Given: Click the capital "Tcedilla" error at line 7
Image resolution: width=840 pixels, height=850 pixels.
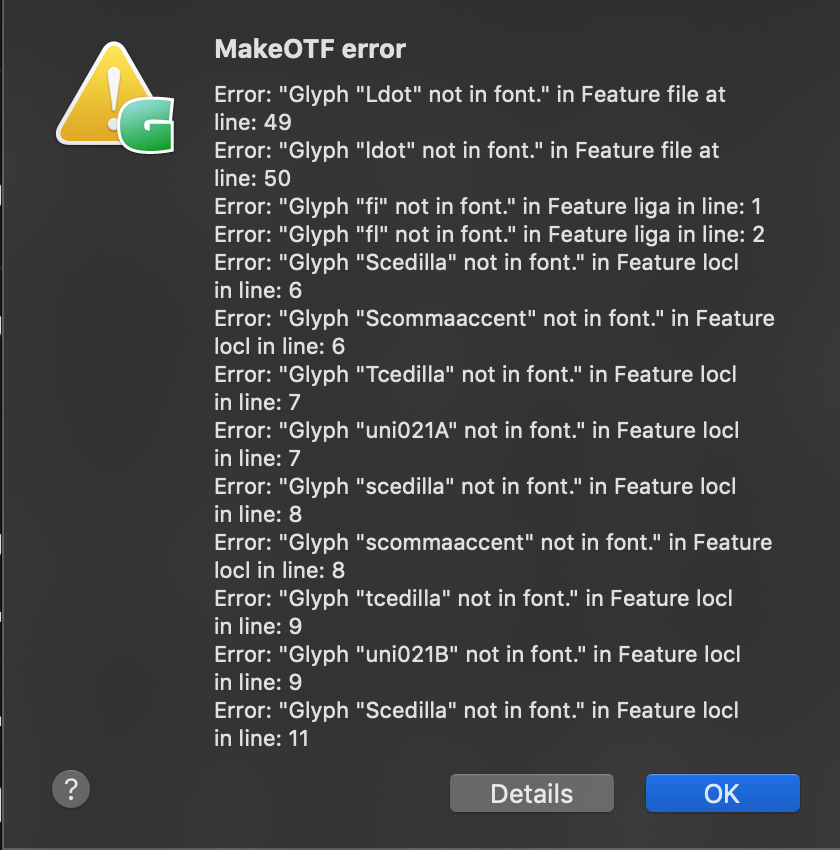Looking at the screenshot, I should click(475, 388).
